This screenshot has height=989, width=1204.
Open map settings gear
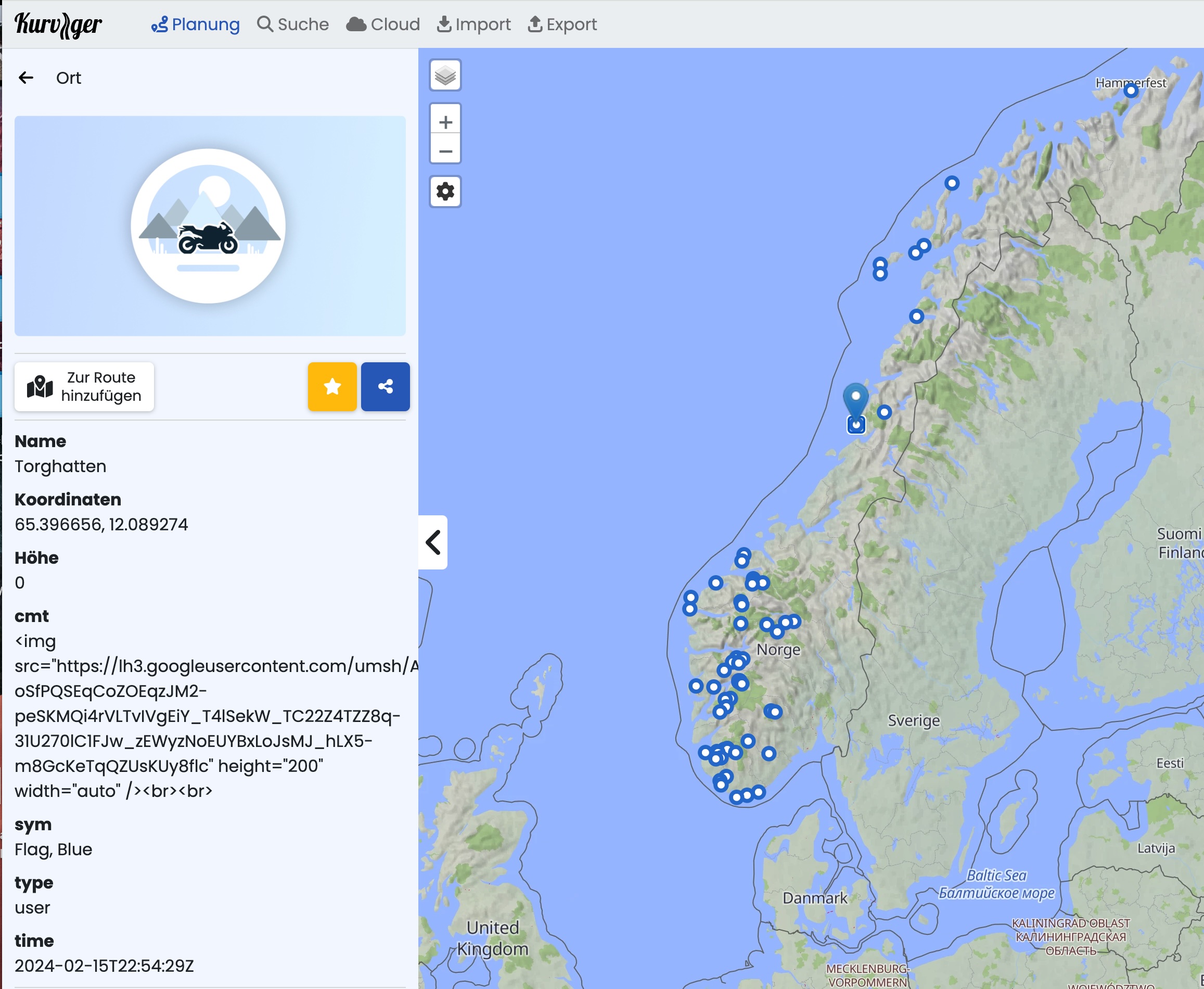point(445,192)
